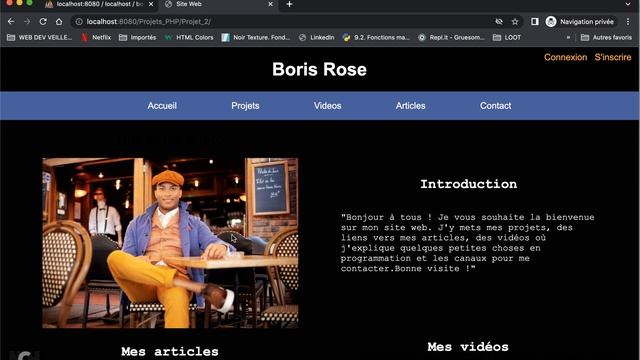Open the Articles menu item
Image resolution: width=640 pixels, height=360 pixels.
point(410,106)
